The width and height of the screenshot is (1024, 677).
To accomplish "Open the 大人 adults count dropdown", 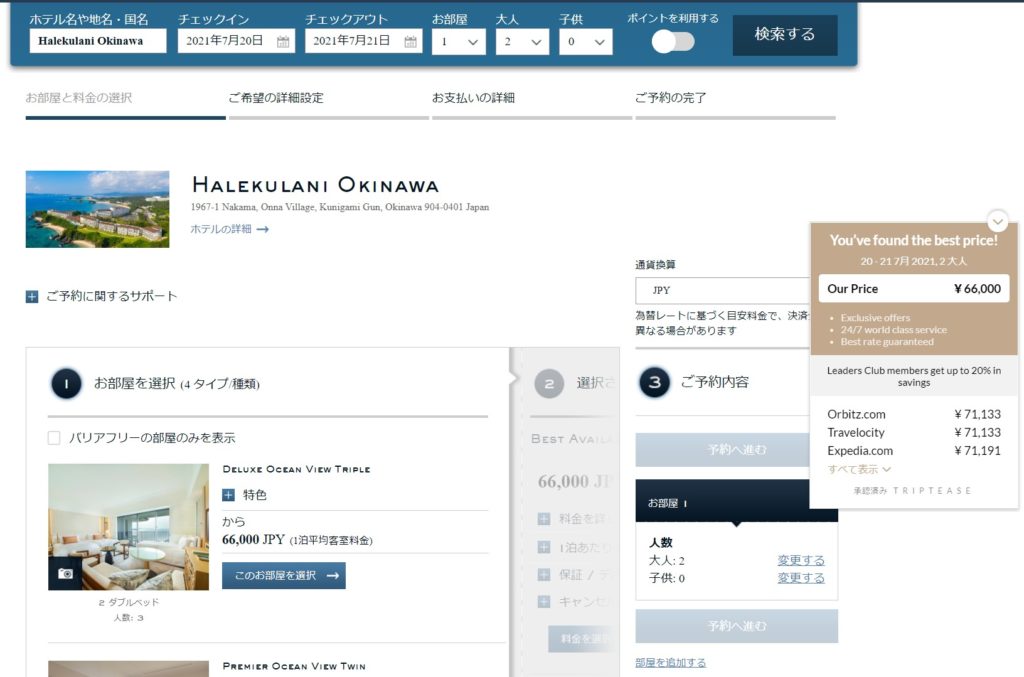I will (x=522, y=42).
